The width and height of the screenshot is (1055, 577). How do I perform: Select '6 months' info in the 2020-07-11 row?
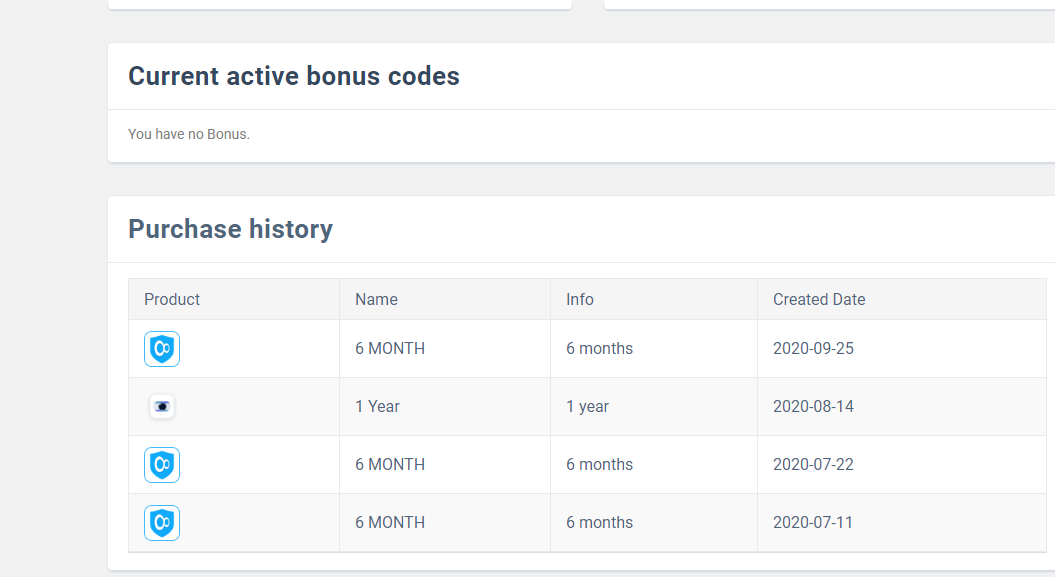click(x=599, y=523)
